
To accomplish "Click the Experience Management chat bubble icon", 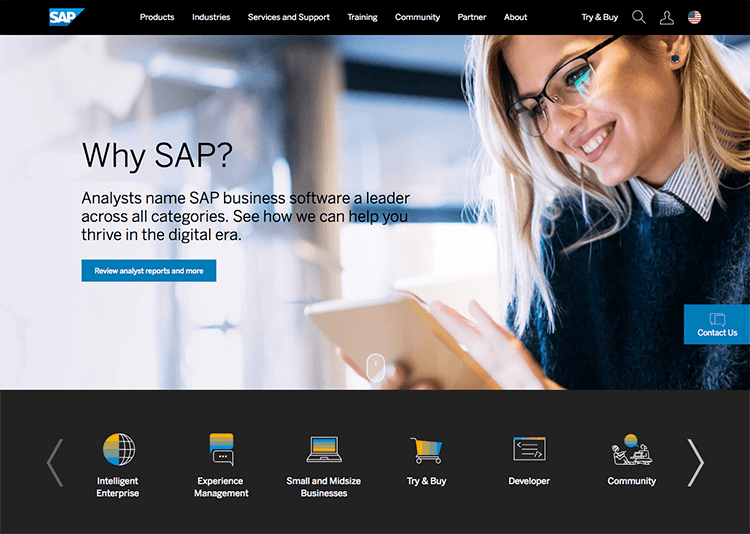I will 221,449.
